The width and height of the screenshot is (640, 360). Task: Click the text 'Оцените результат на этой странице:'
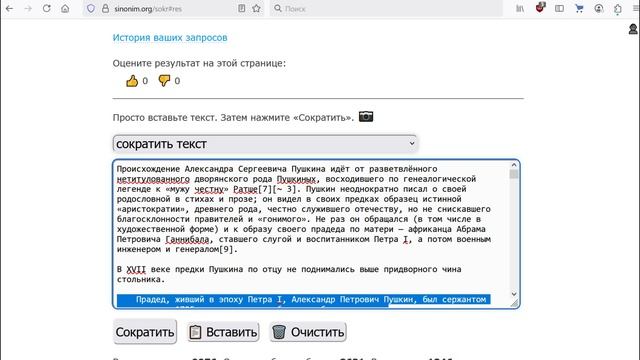tap(199, 63)
